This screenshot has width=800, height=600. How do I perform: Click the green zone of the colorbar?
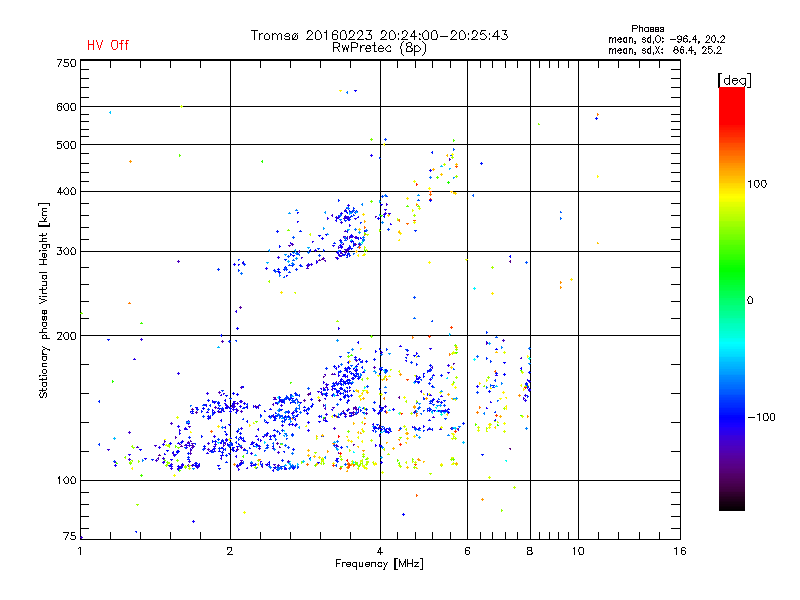[732, 270]
